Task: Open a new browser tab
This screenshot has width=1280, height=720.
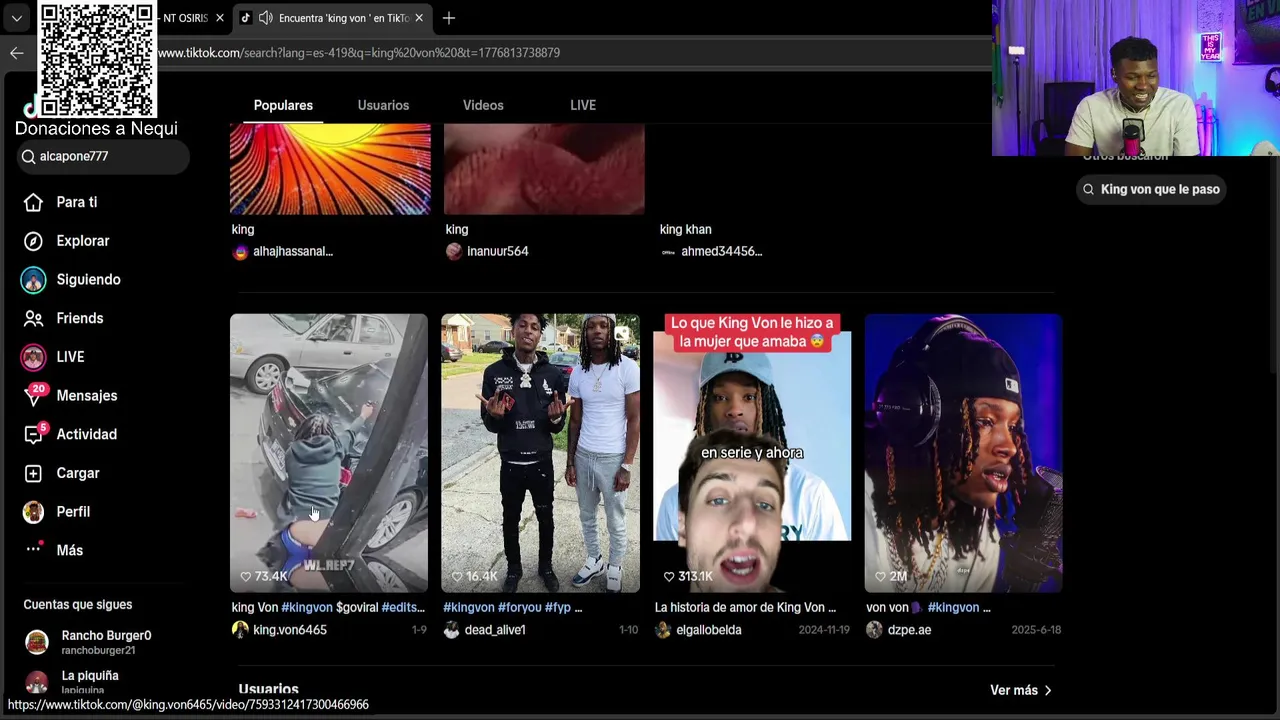Action: pos(449,18)
